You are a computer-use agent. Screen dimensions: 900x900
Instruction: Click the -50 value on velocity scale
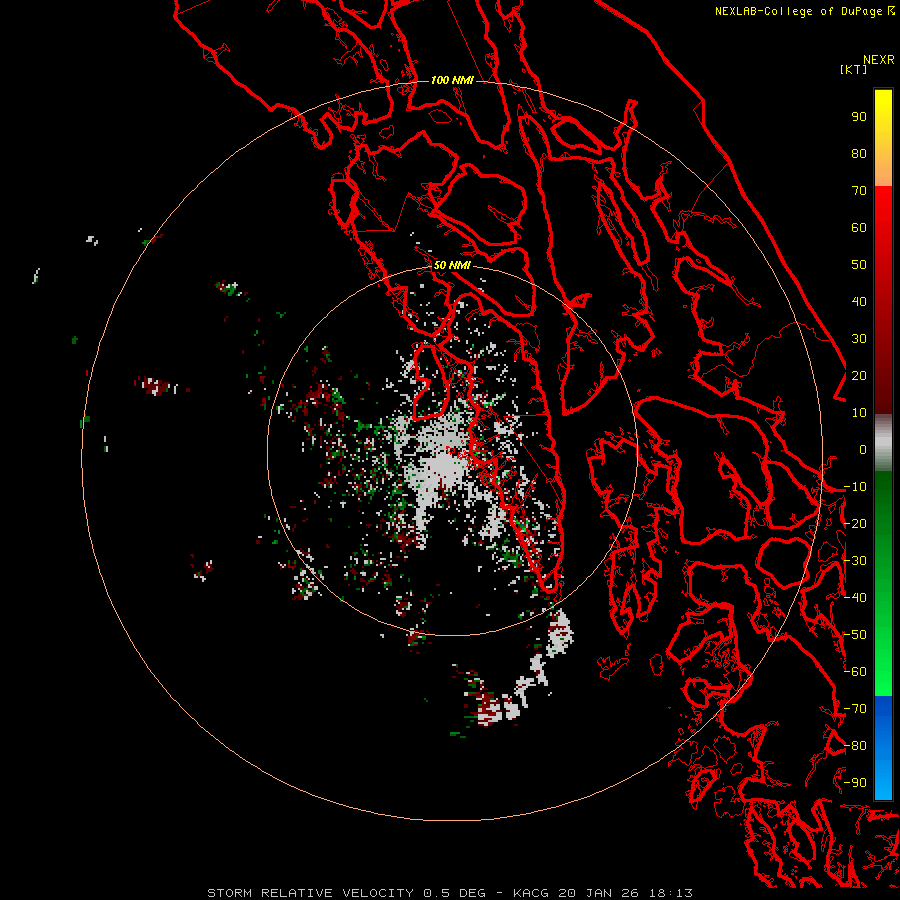(855, 635)
